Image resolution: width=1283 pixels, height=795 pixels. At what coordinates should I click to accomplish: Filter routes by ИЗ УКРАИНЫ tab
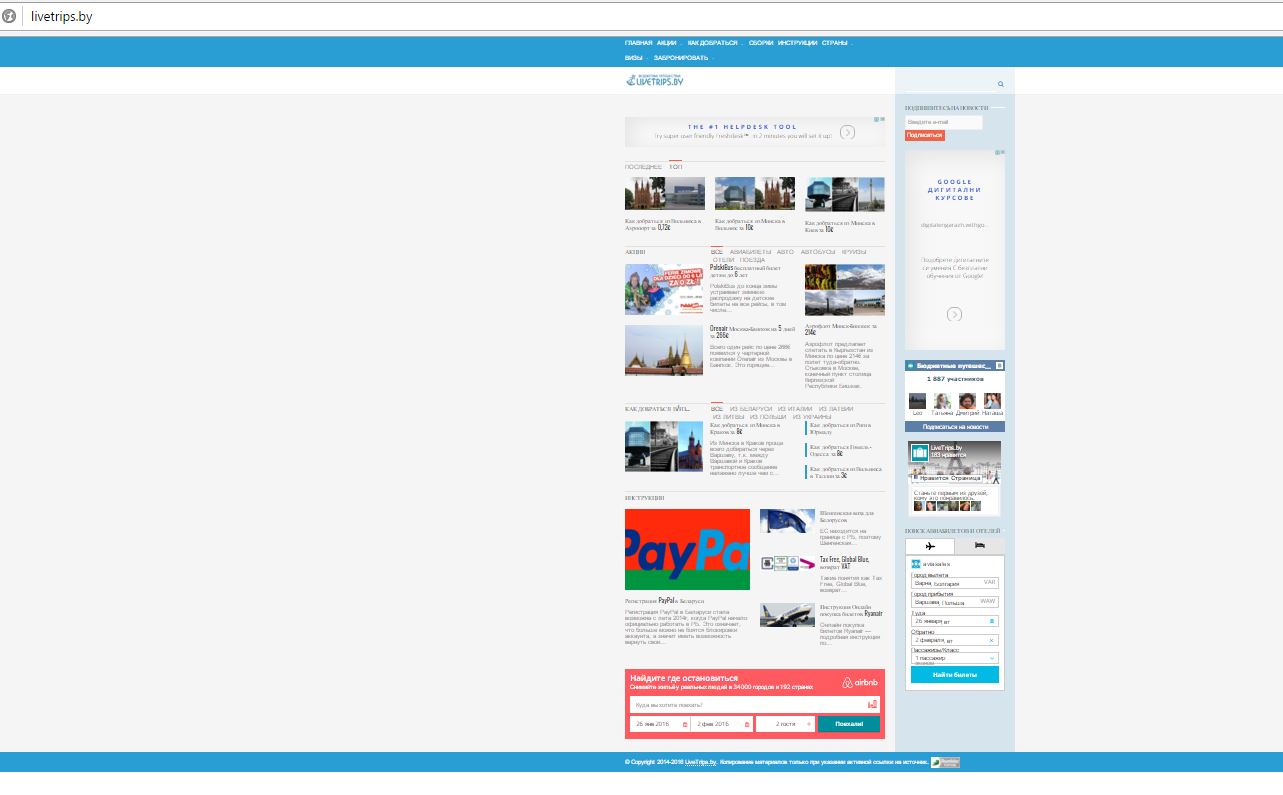coord(813,417)
